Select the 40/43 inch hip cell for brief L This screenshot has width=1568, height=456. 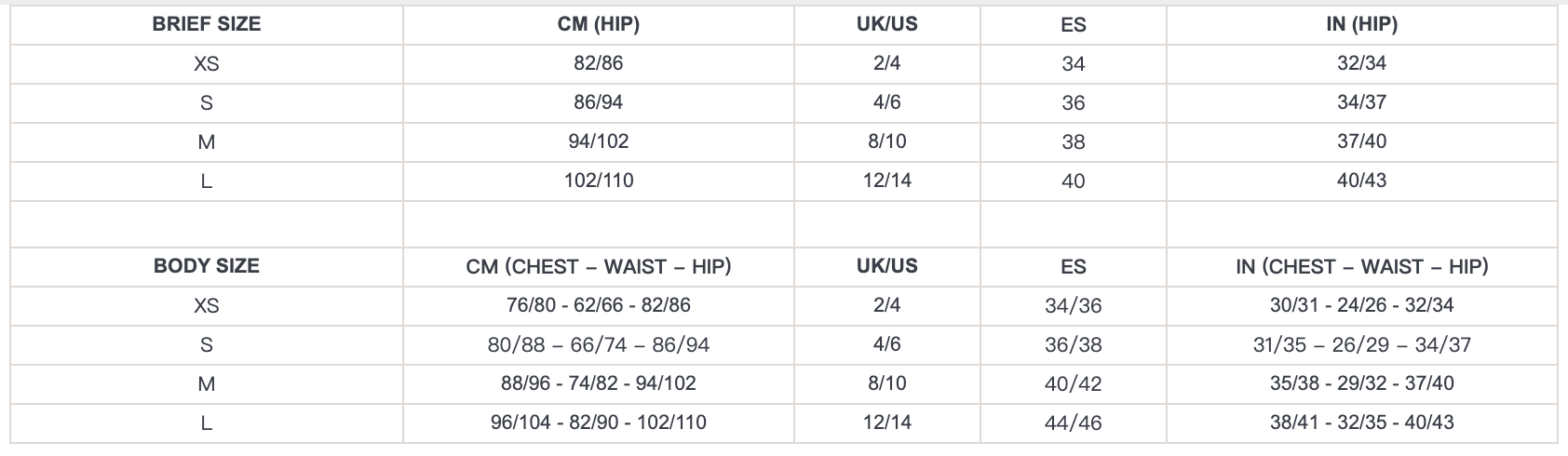tap(1362, 181)
